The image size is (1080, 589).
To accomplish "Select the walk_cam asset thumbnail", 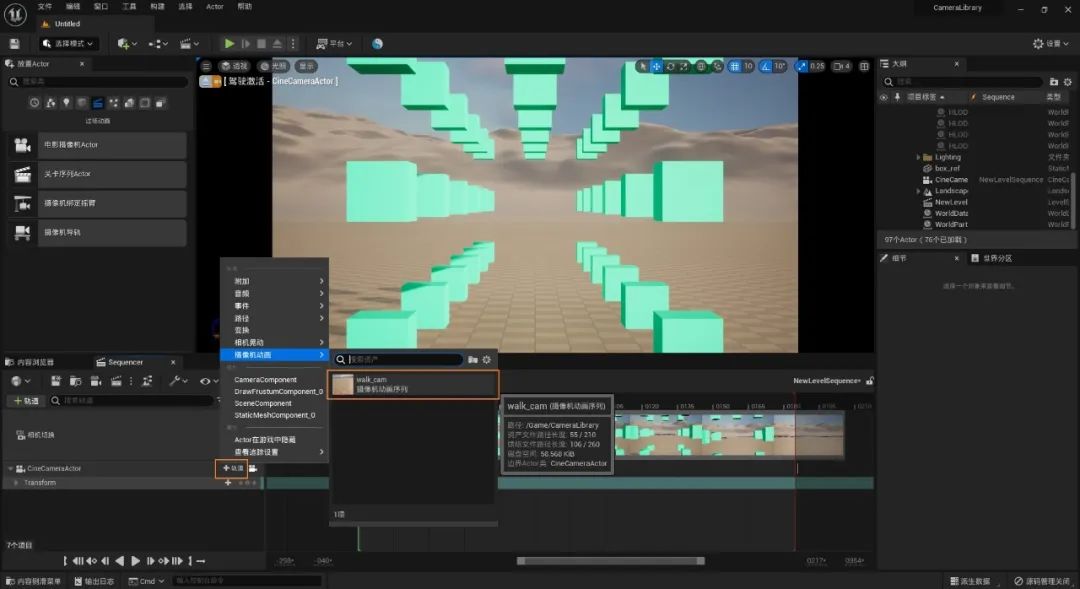I will 343,384.
